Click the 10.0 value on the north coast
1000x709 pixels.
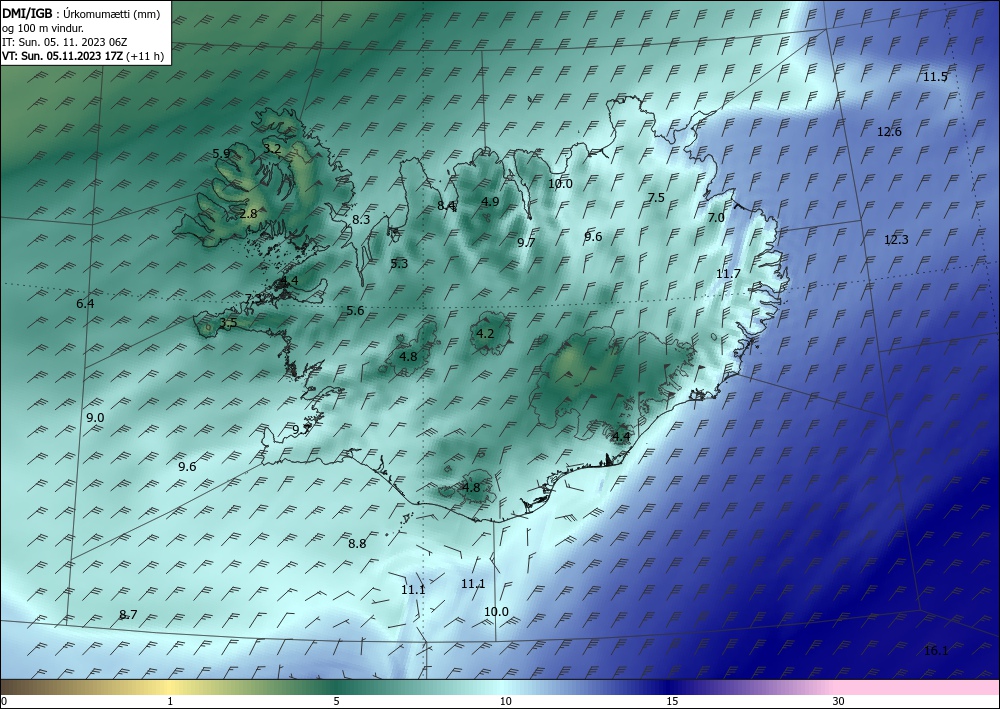pyautogui.click(x=561, y=184)
